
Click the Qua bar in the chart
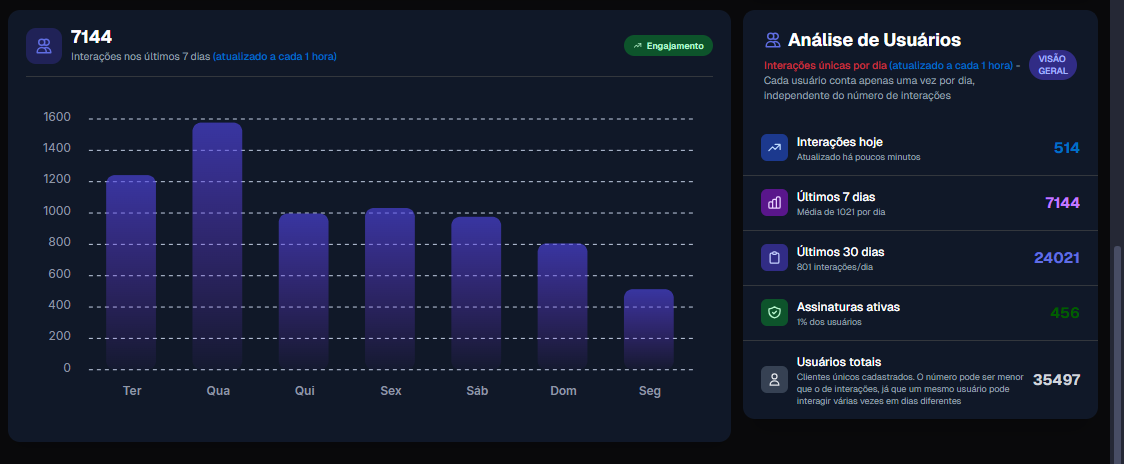(x=217, y=245)
